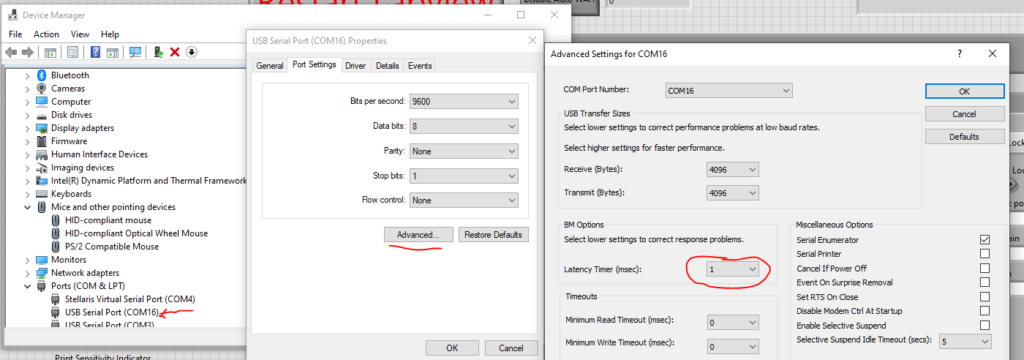Click the Disk drives category icon
The image size is (1024, 360).
click(x=42, y=115)
